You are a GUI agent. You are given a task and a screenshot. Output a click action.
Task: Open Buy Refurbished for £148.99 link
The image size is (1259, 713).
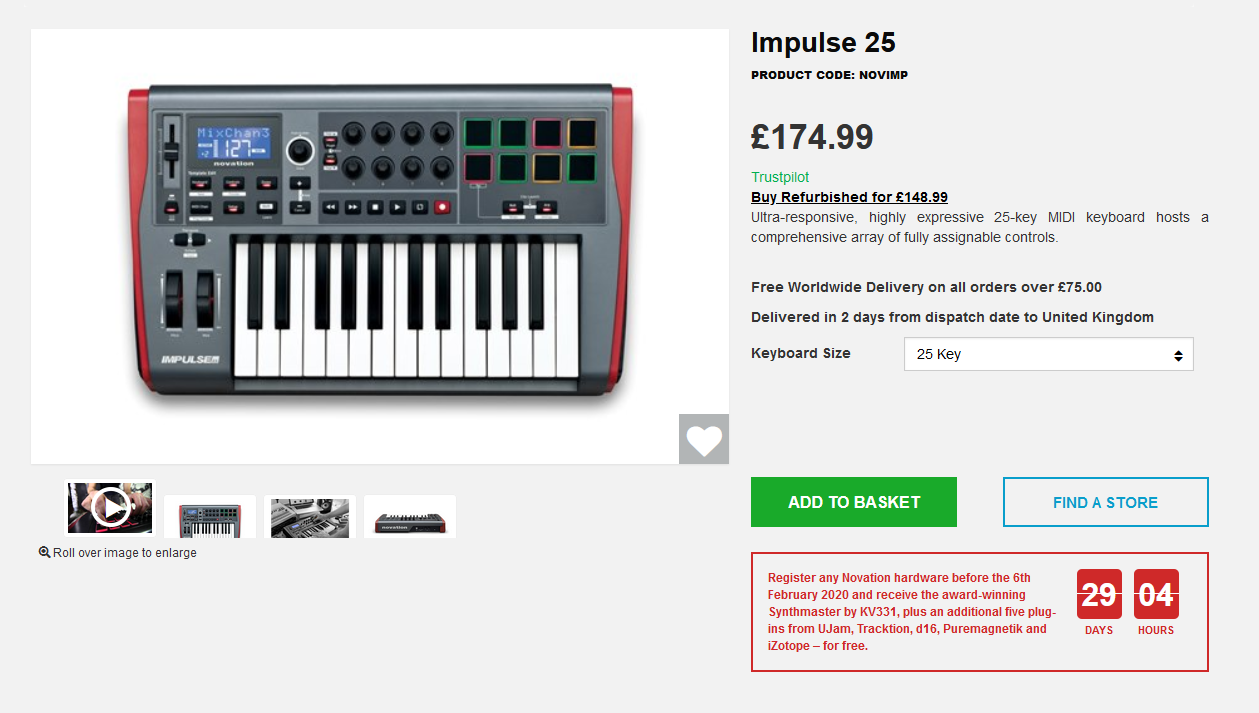pyautogui.click(x=849, y=197)
